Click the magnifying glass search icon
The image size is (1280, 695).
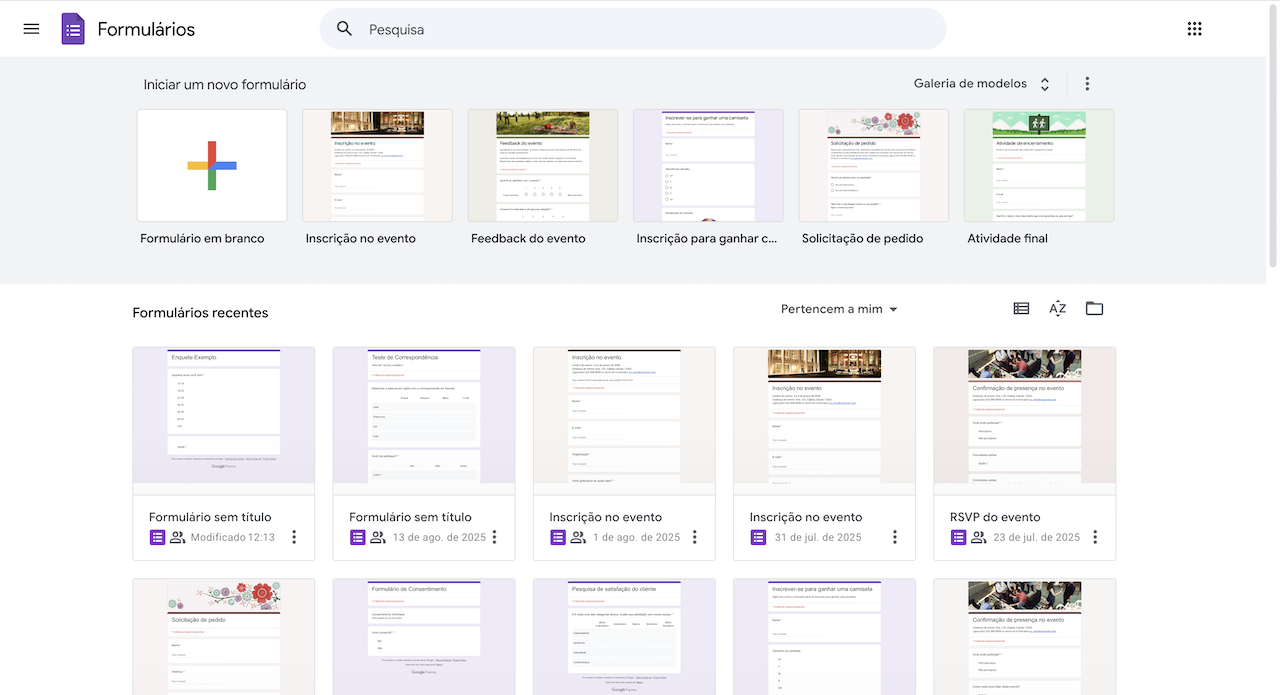345,29
